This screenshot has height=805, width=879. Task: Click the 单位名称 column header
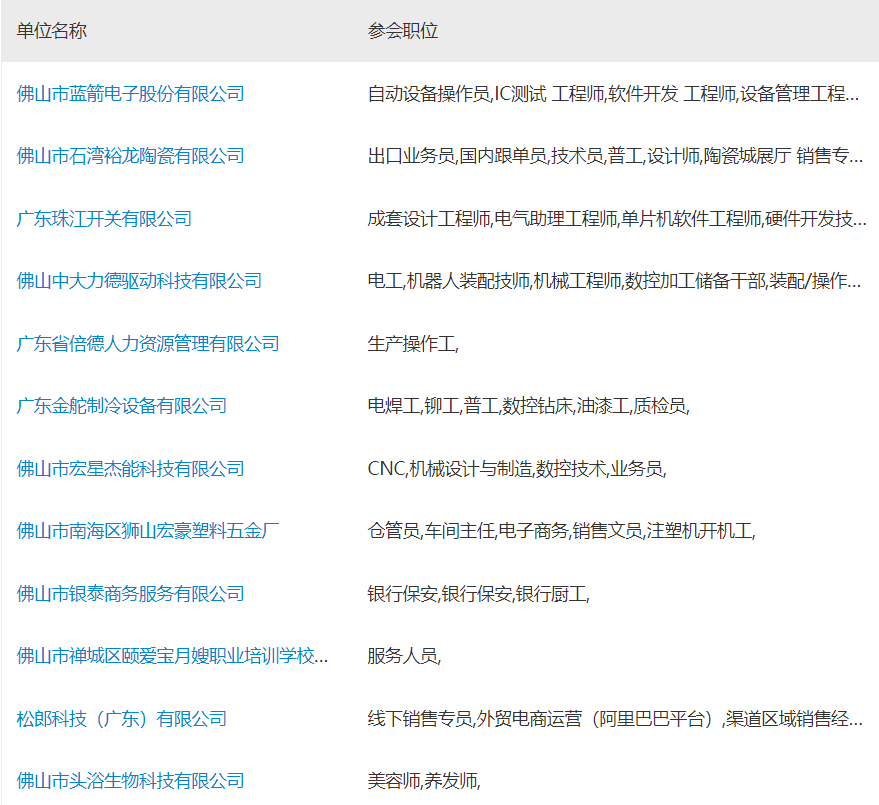pos(52,31)
